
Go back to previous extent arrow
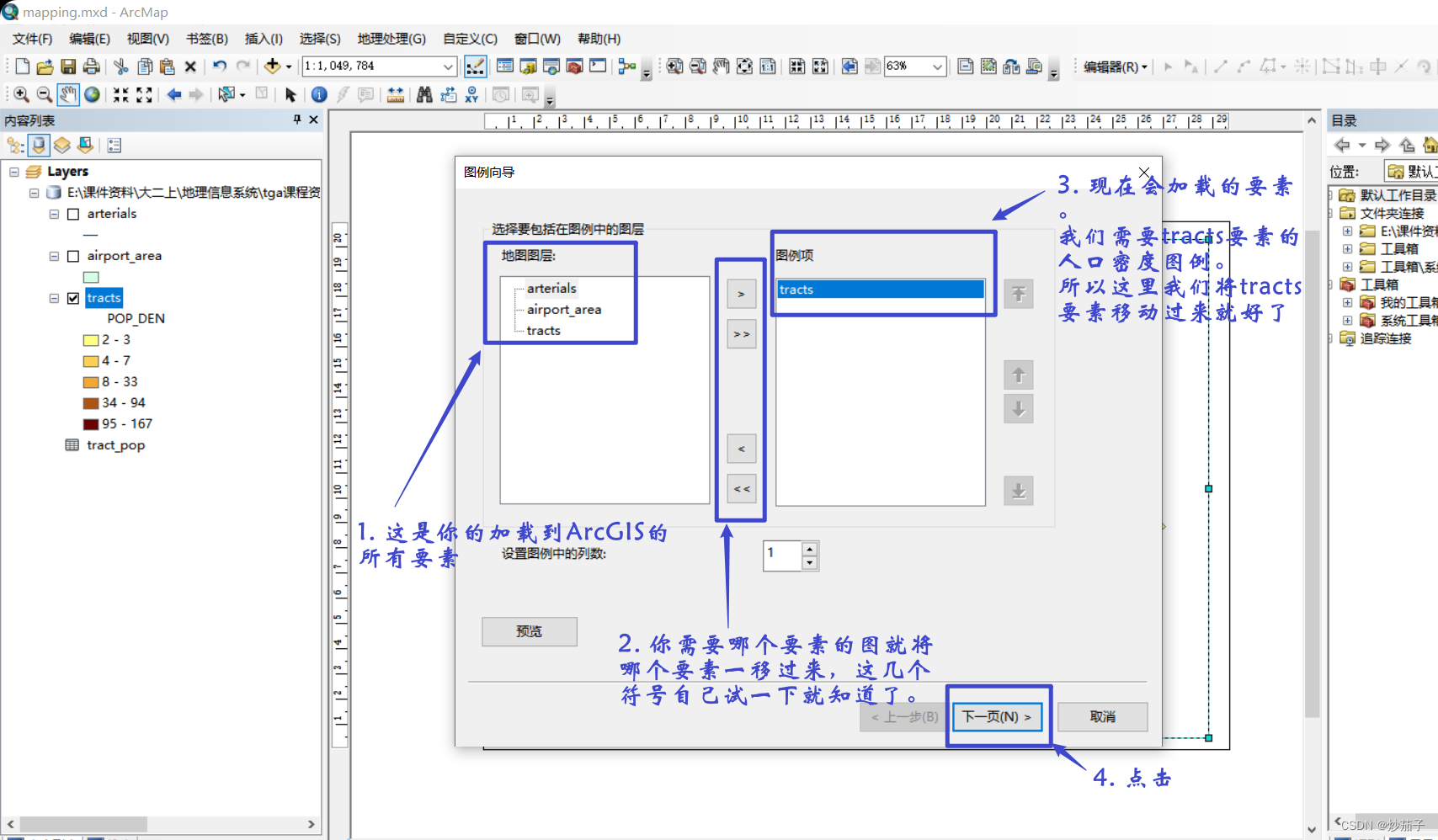[173, 95]
